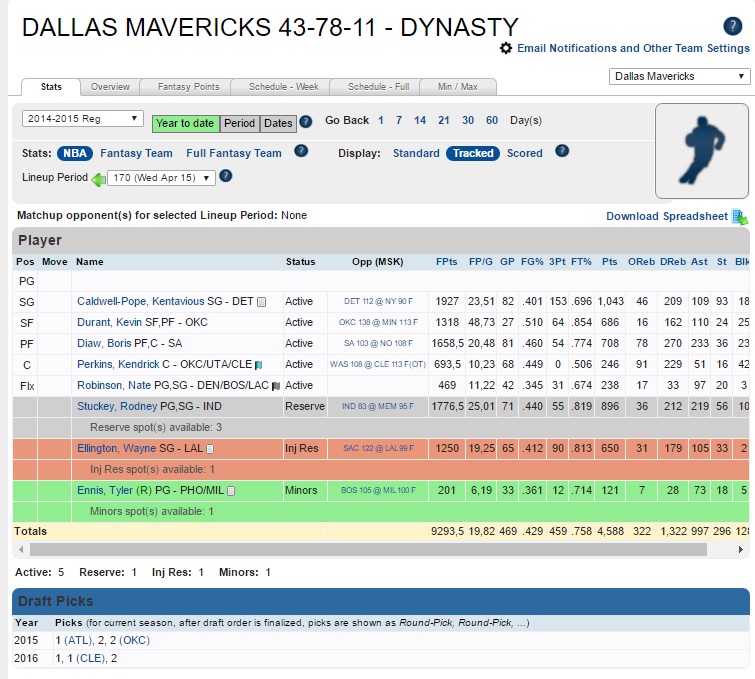Set display to Tracked

473,153
